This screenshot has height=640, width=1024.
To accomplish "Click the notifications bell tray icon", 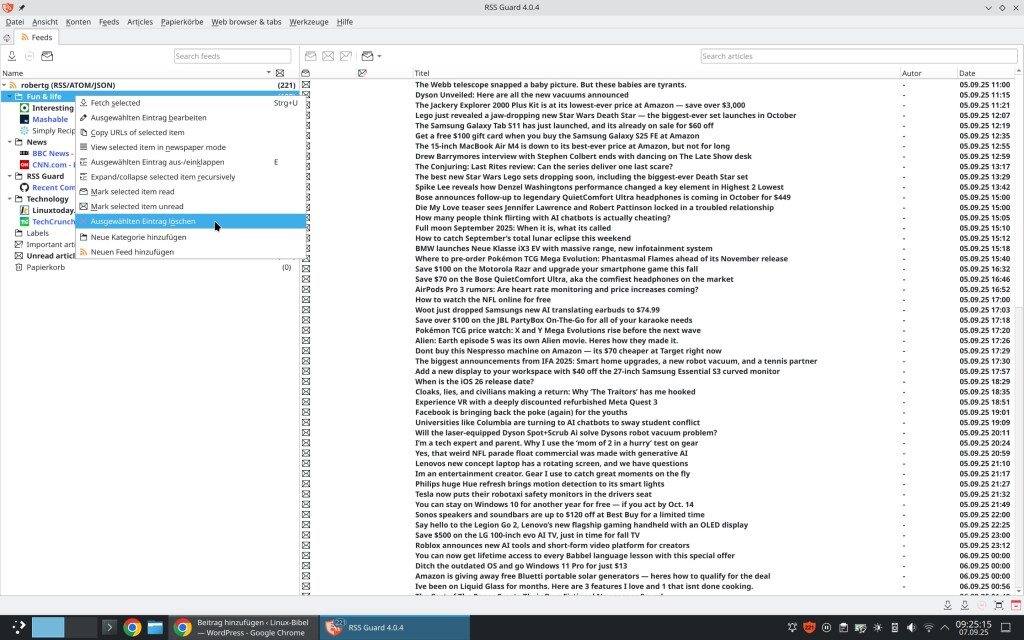I will click(792, 628).
